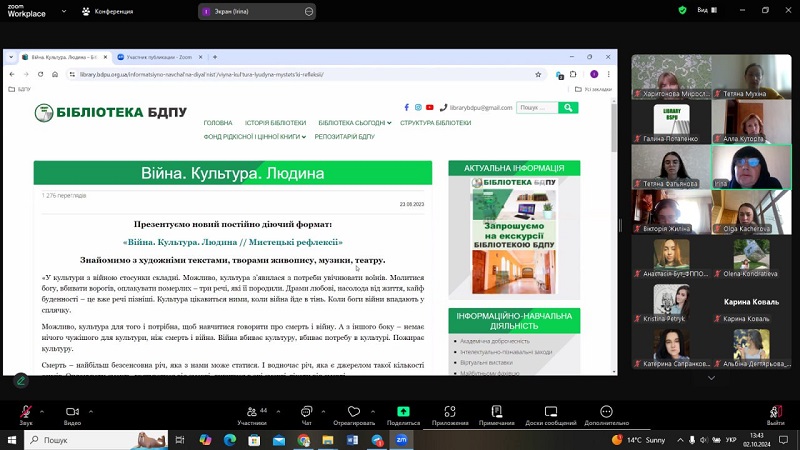The image size is (800, 450).
Task: Expand the arrow next to Чат
Action: [x=323, y=411]
